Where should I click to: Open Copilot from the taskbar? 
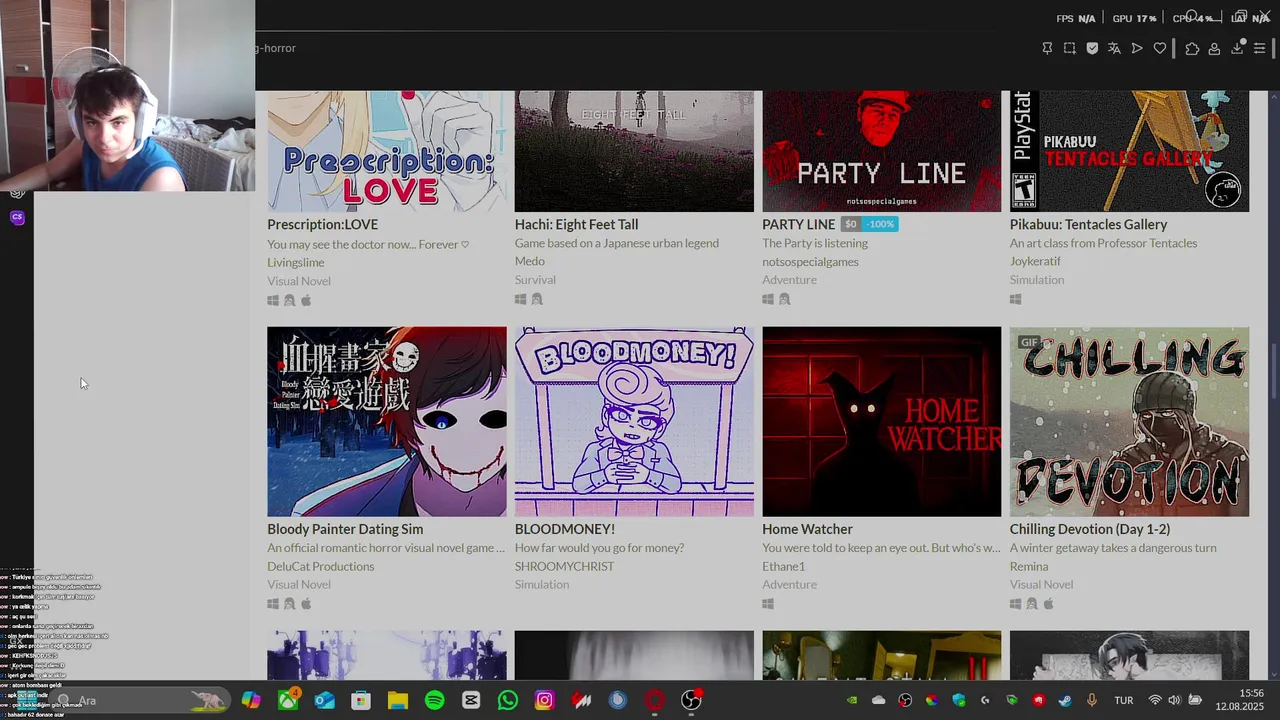pos(251,701)
